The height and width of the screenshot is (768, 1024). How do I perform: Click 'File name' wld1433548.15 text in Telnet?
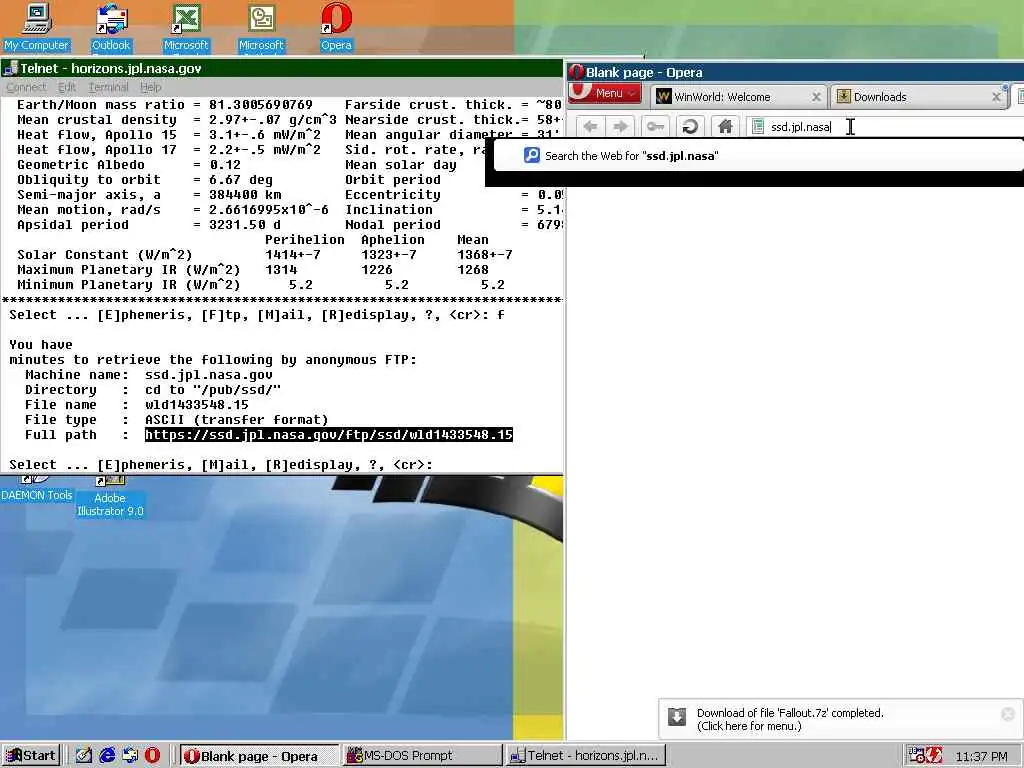[197, 405]
